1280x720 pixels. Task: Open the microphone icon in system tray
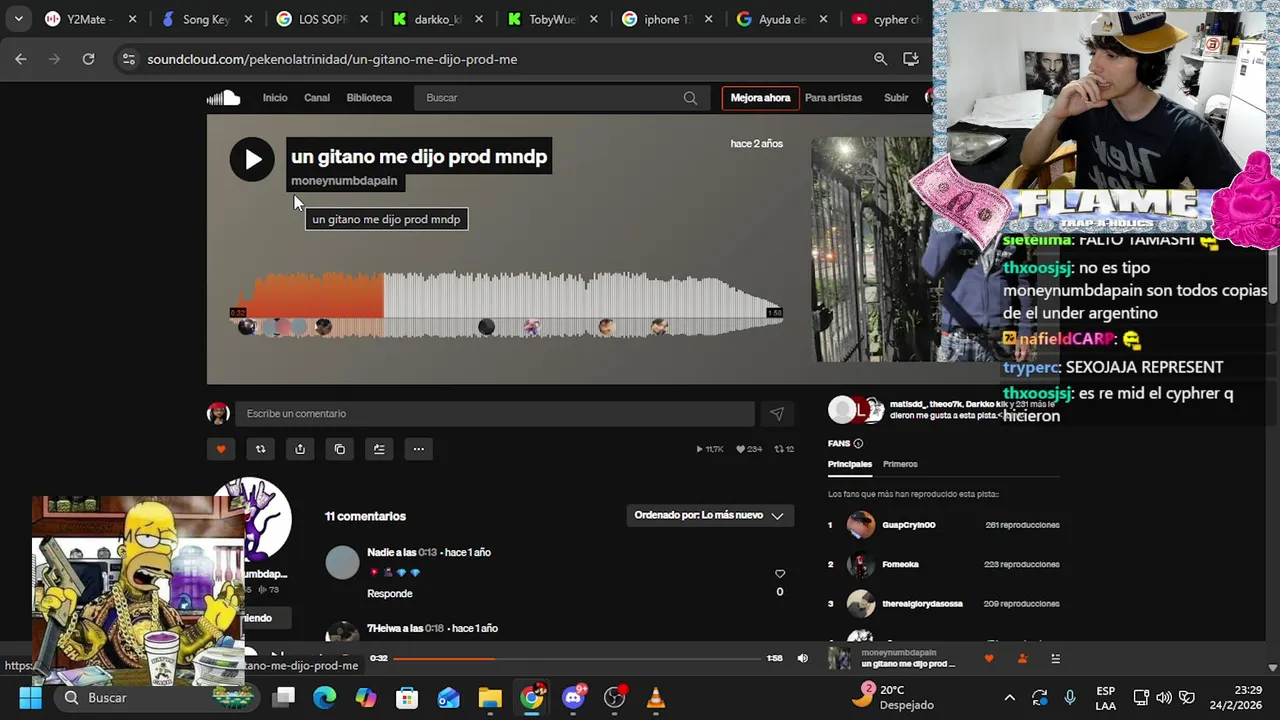[x=1070, y=697]
